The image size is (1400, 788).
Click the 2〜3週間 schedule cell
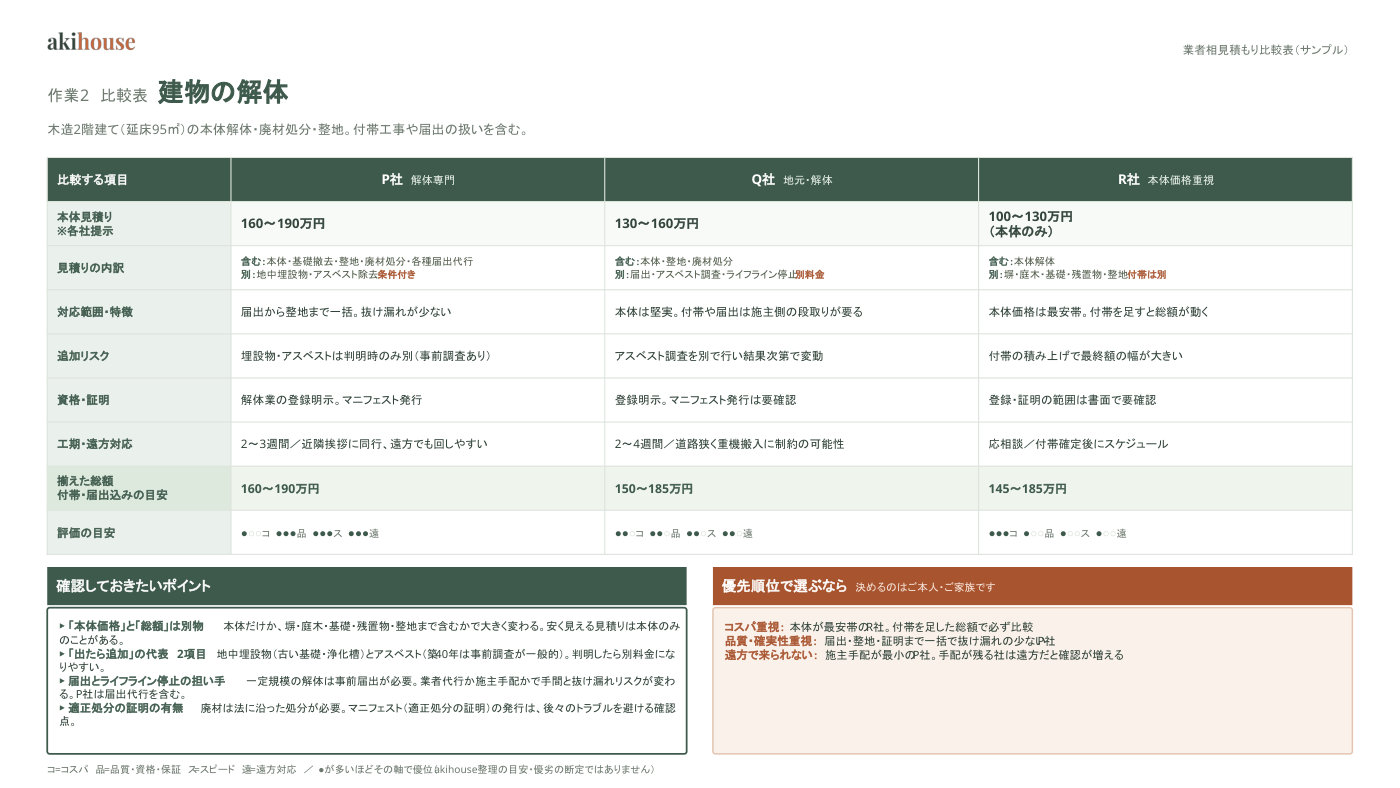pos(418,444)
